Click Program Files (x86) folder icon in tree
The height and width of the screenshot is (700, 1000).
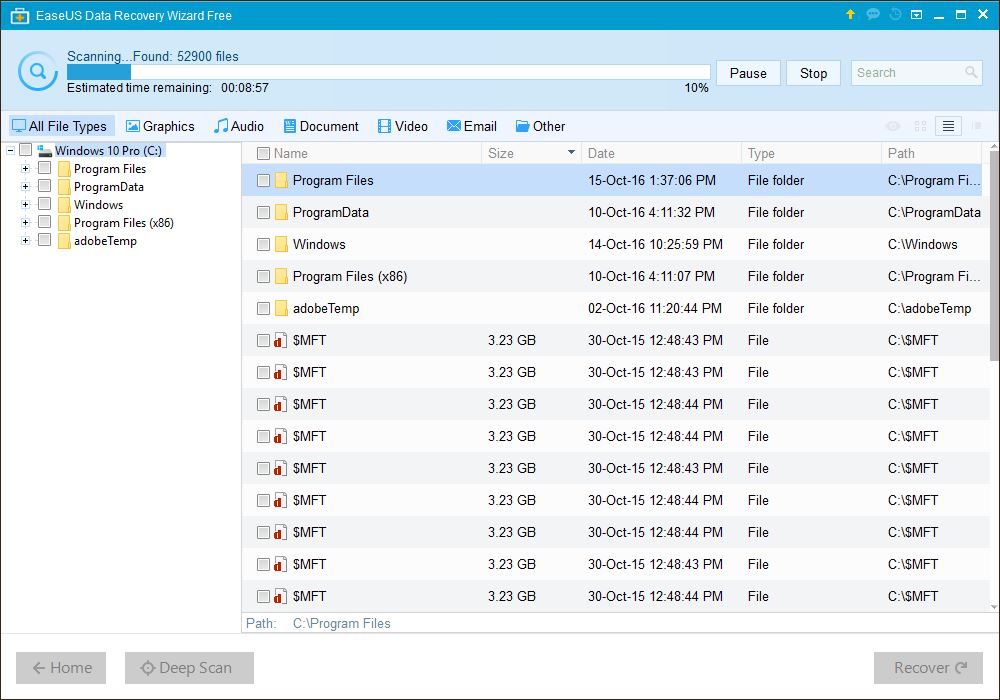point(64,222)
